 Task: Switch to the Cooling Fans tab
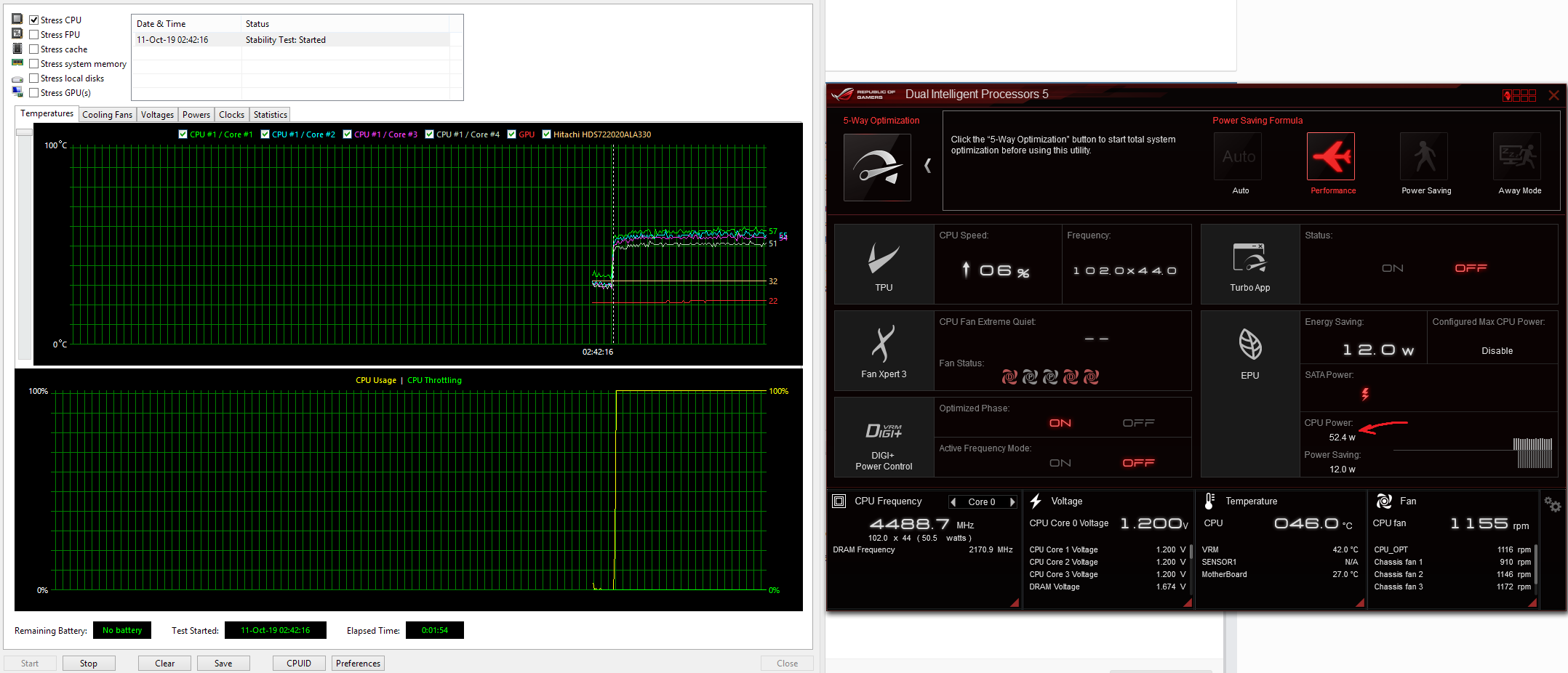pyautogui.click(x=107, y=115)
